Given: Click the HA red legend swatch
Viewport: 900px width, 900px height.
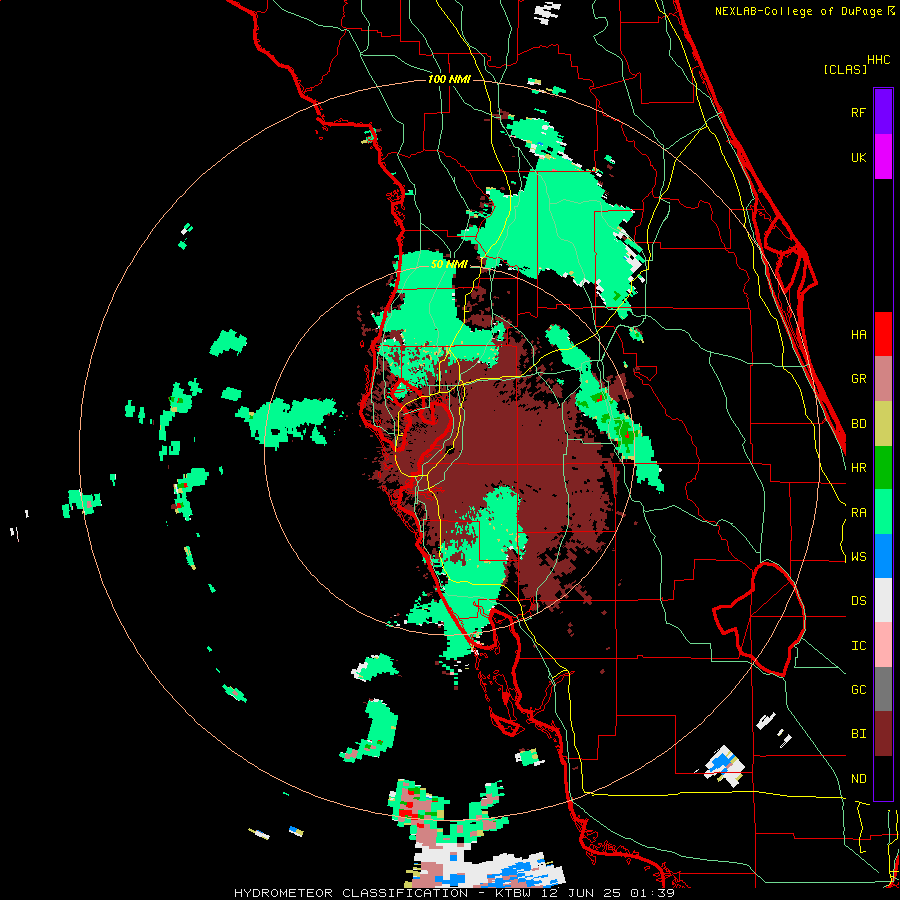Looking at the screenshot, I should [x=883, y=334].
